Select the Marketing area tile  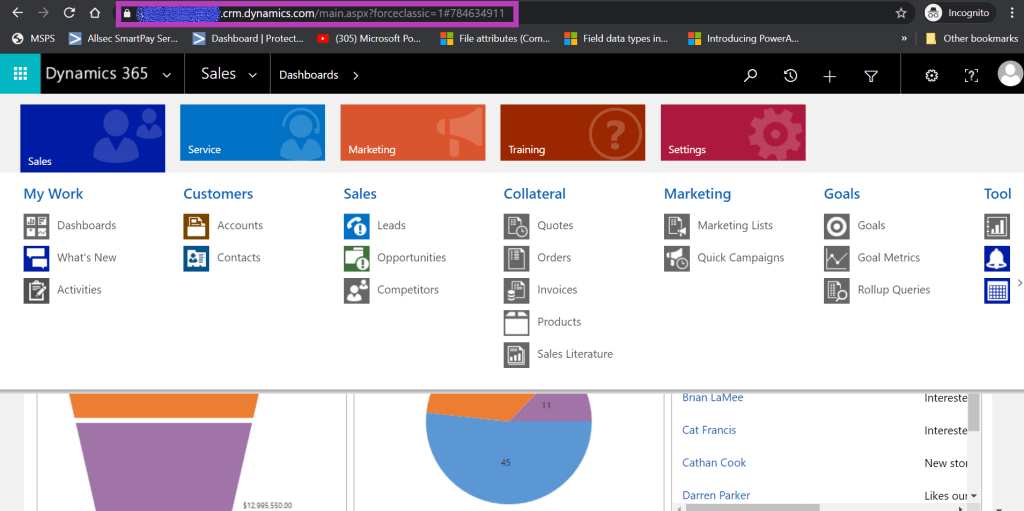tap(412, 132)
